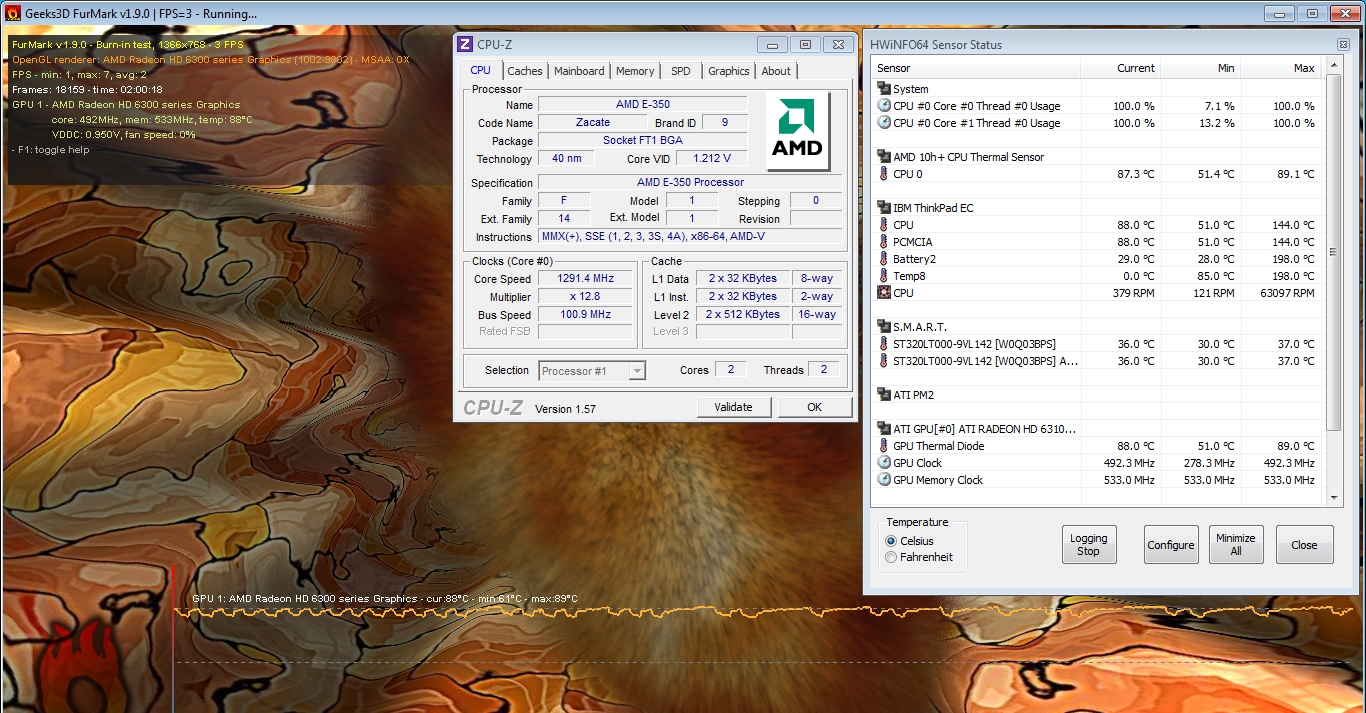Click scrollbar down arrow in sensor list
Screen dimensions: 1366x713
pyautogui.click(x=1332, y=497)
